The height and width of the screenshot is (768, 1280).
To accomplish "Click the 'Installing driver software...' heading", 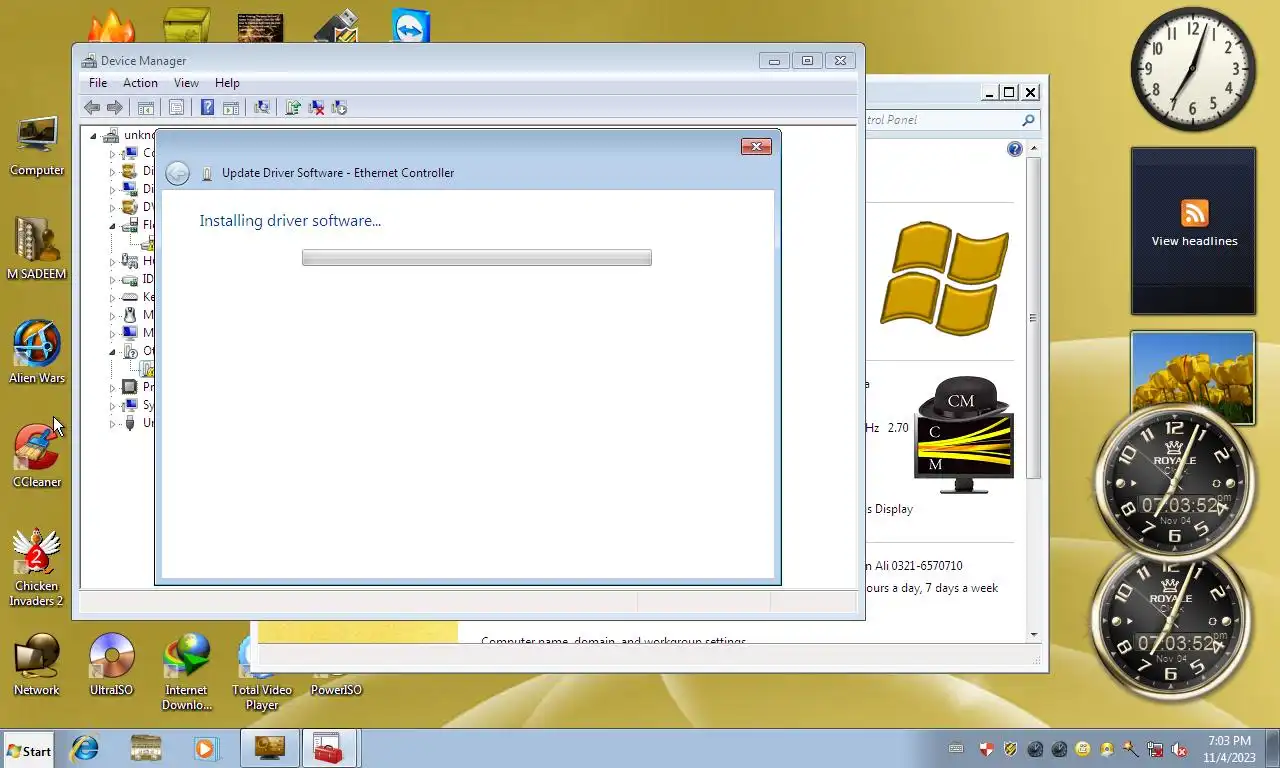I will [290, 221].
